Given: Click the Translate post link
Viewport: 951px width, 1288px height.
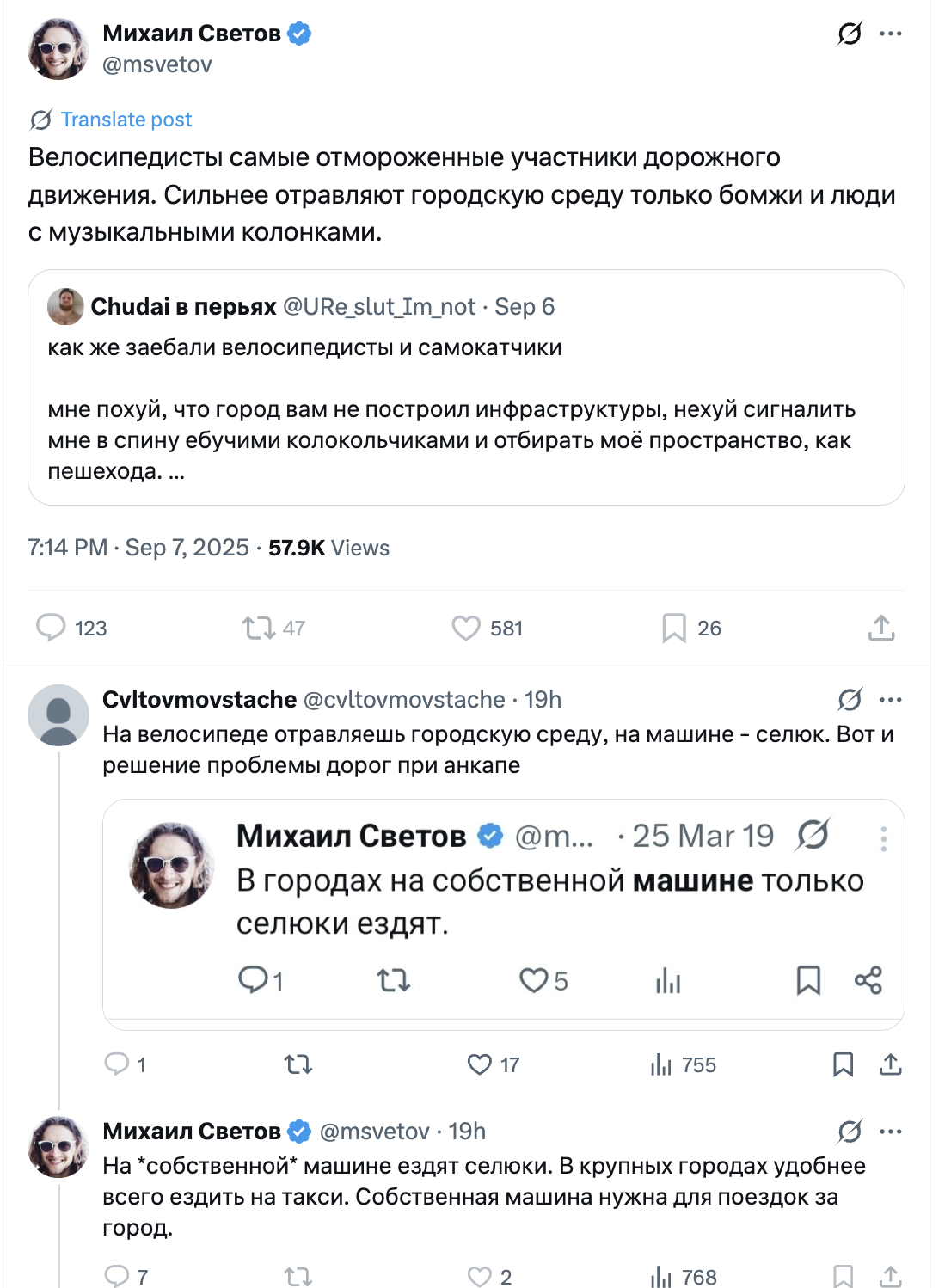Looking at the screenshot, I should coord(126,120).
